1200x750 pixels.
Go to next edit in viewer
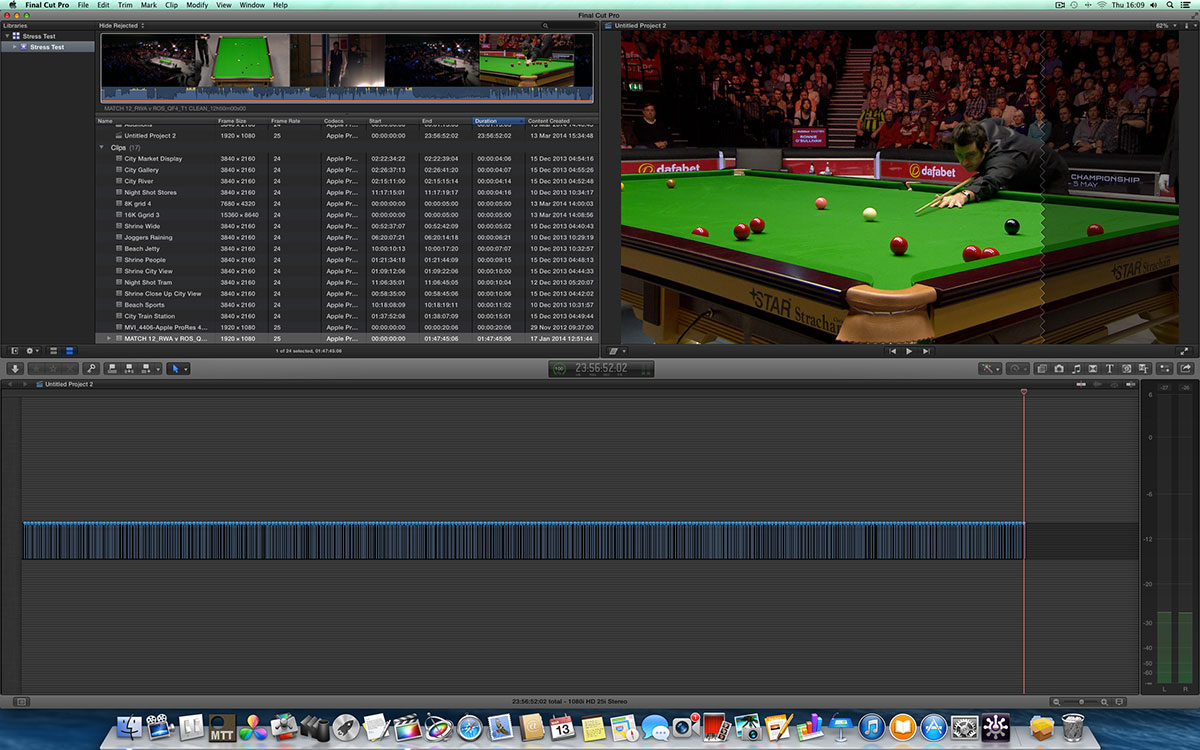pos(926,351)
